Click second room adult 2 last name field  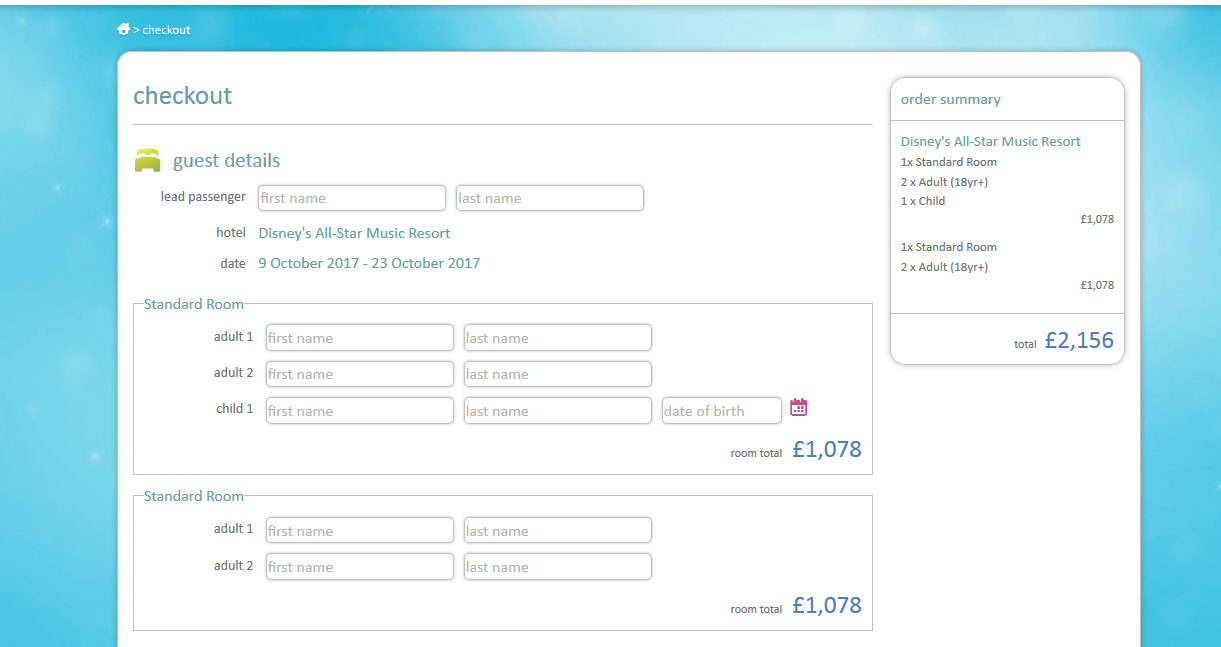[x=558, y=567]
